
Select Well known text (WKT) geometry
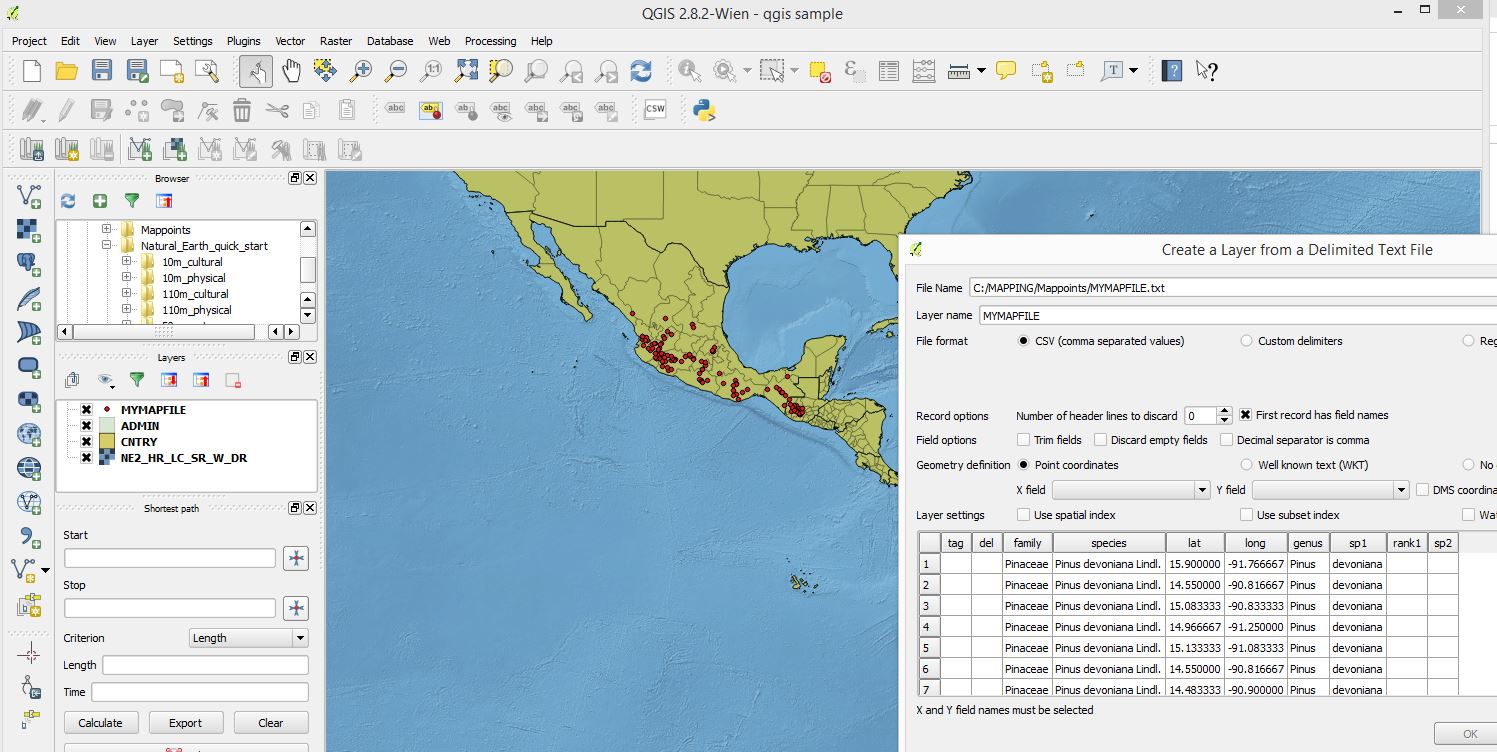coord(1246,465)
